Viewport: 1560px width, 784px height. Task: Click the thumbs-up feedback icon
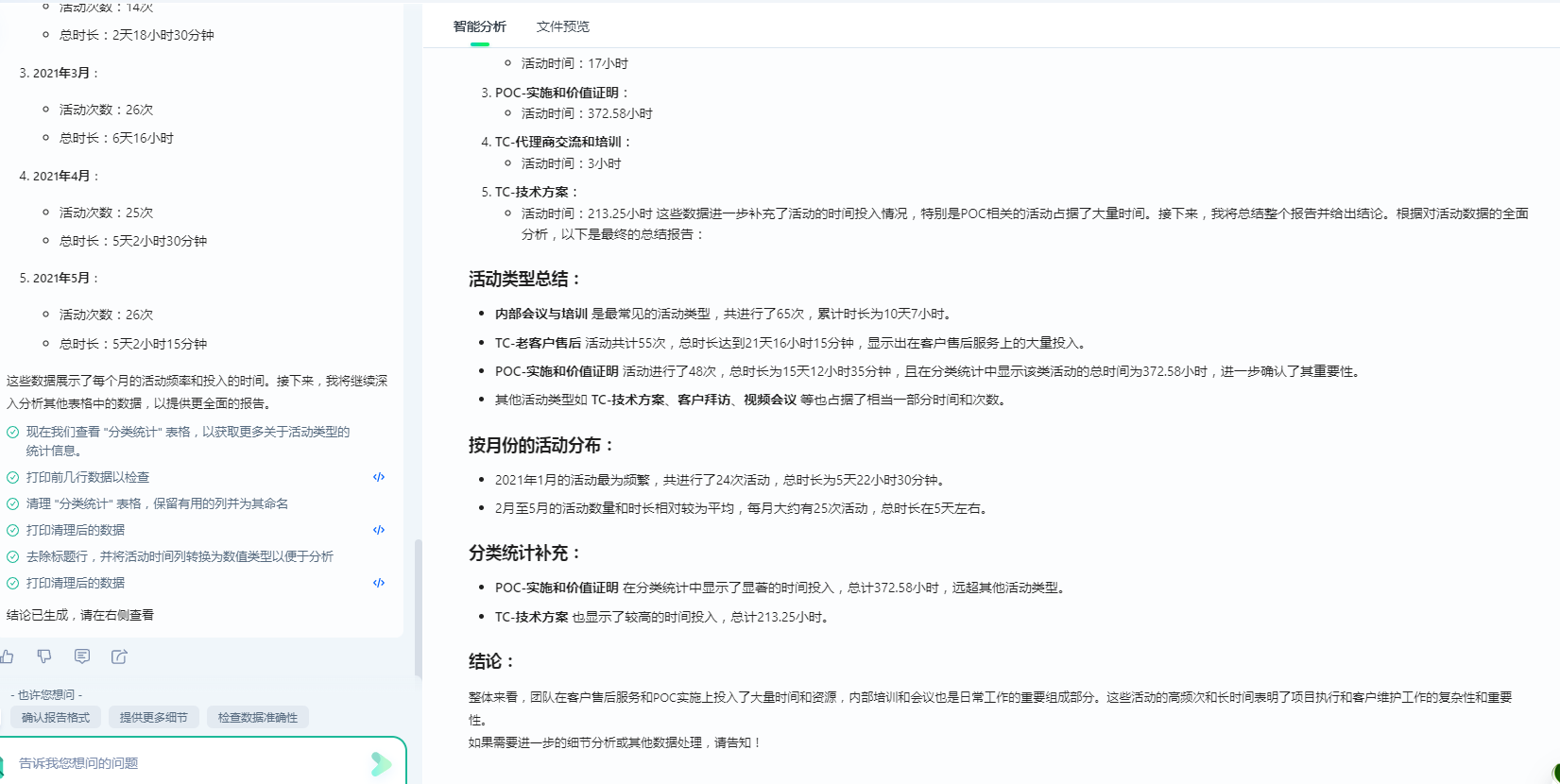pos(7,656)
